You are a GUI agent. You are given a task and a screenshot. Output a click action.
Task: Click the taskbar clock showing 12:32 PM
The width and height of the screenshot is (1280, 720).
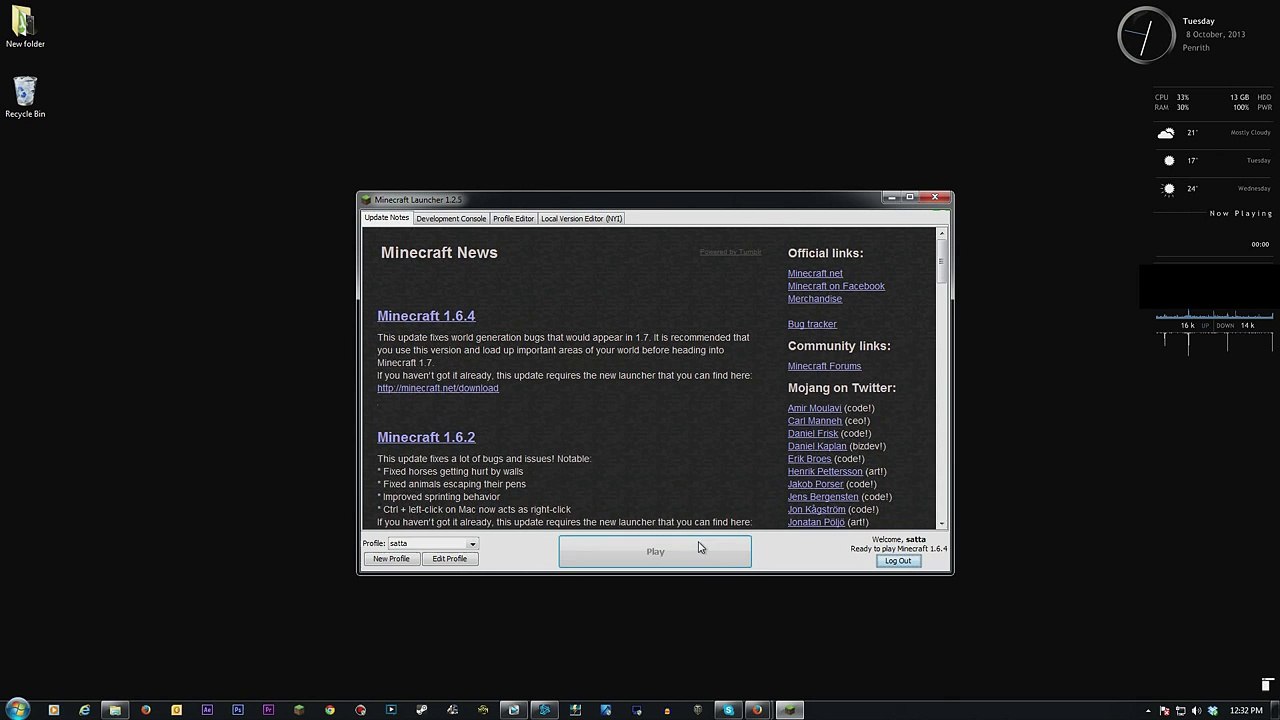point(1246,710)
